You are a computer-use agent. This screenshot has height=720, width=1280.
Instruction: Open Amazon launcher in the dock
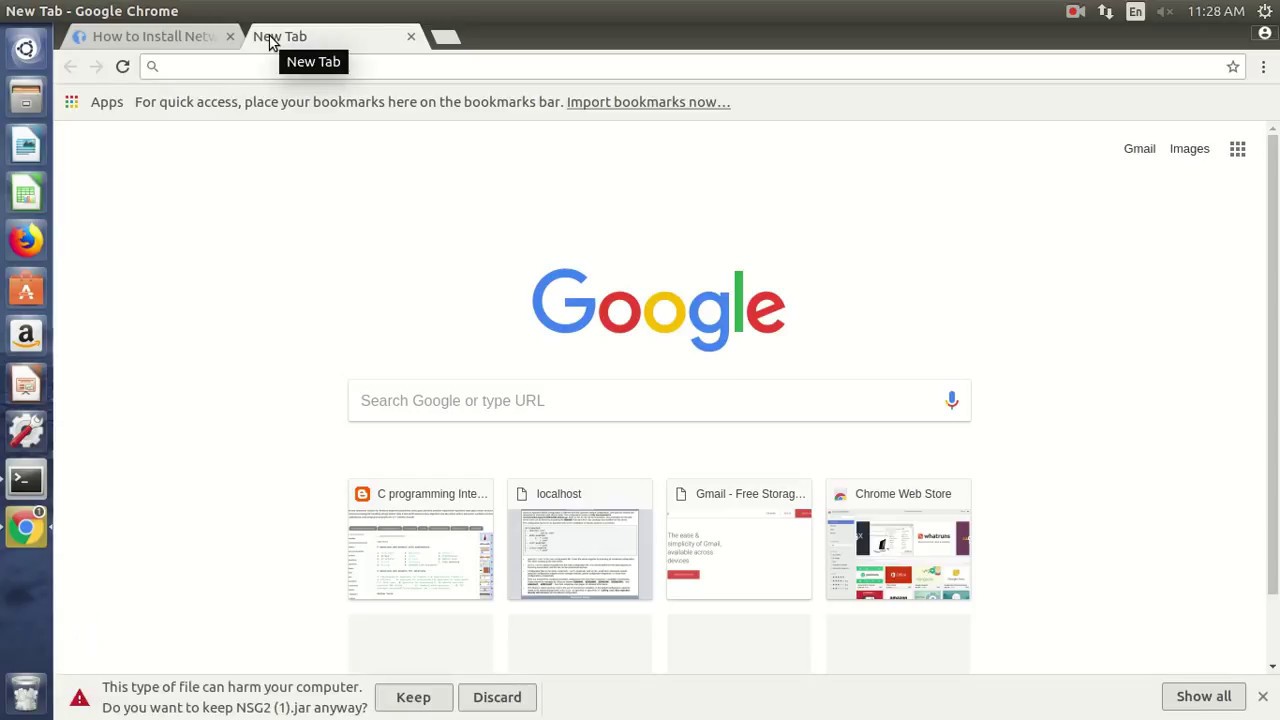[x=26, y=336]
